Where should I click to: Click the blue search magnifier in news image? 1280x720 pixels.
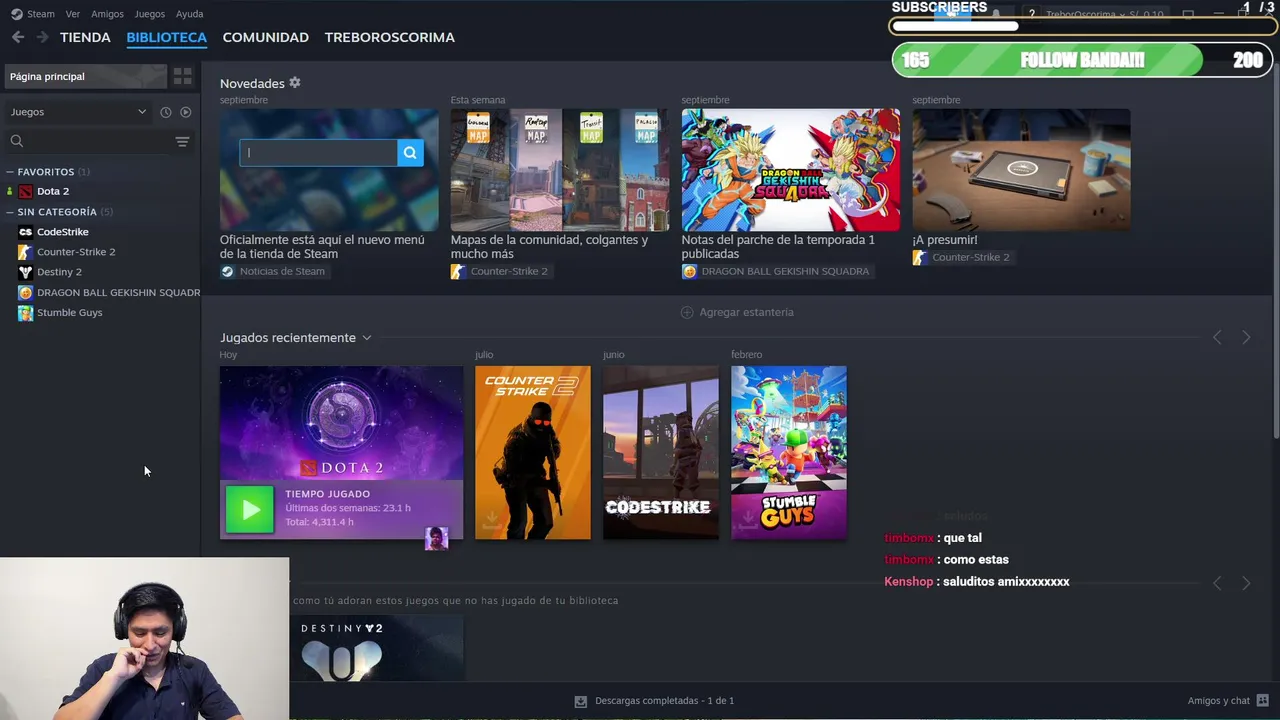click(410, 152)
